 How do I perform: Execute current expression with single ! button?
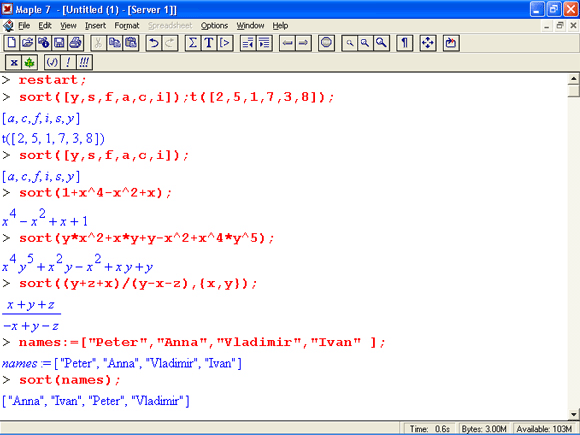pyautogui.click(x=68, y=62)
